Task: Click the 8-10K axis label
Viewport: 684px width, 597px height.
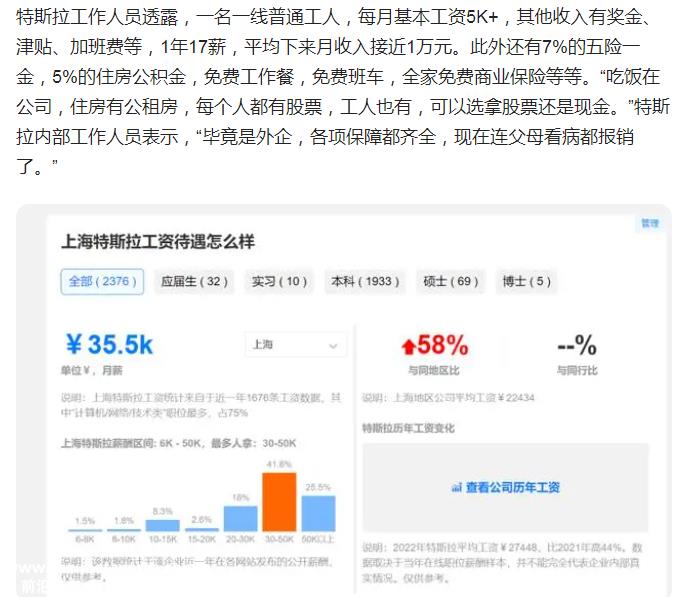Action: click(123, 539)
